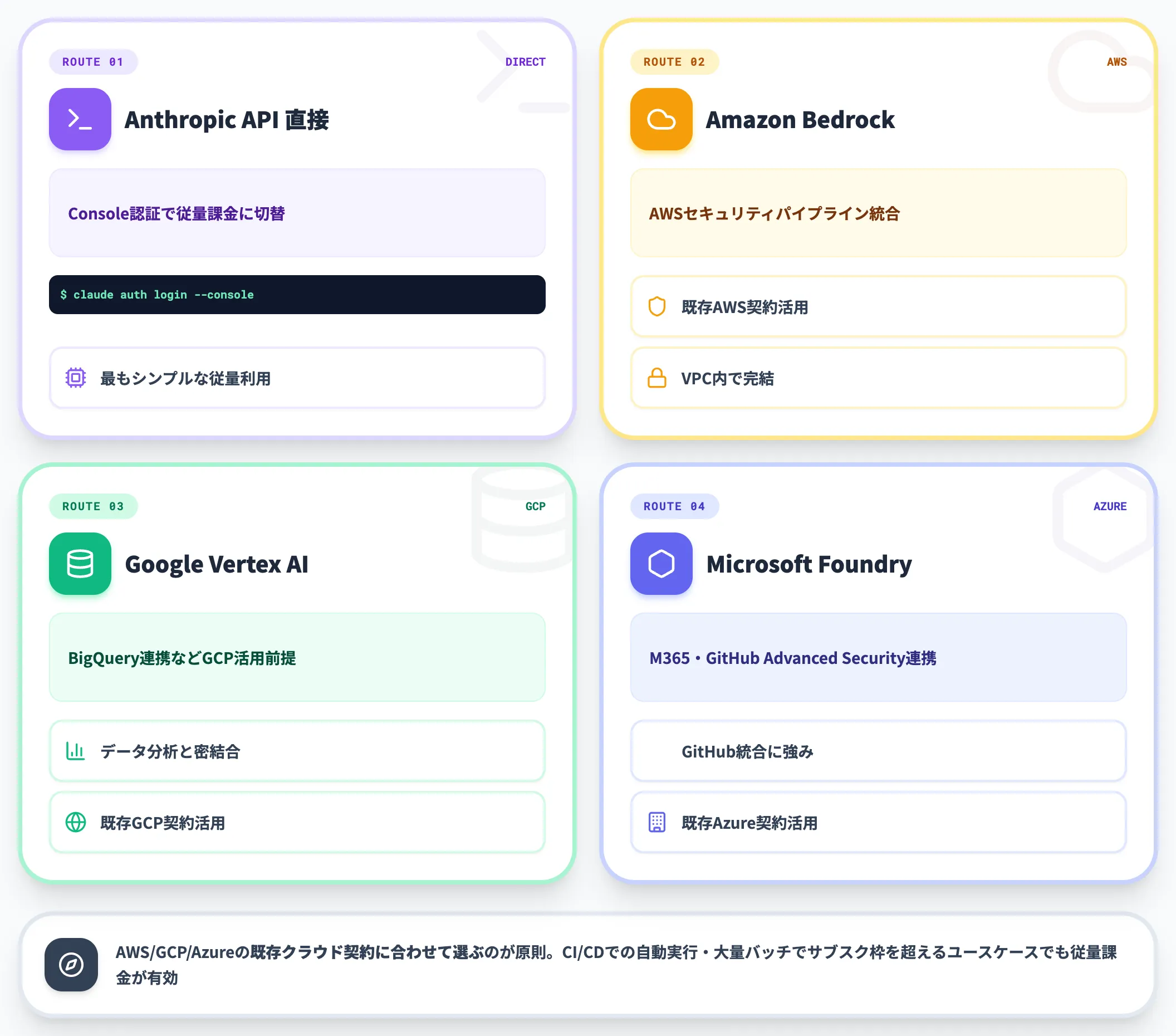Click the lock icon beside VPC内で完結

tap(657, 378)
